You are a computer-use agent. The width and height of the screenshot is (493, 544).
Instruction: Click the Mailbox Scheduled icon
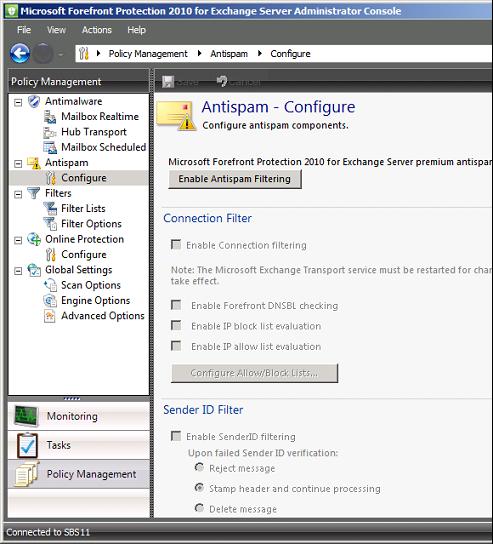point(50,147)
